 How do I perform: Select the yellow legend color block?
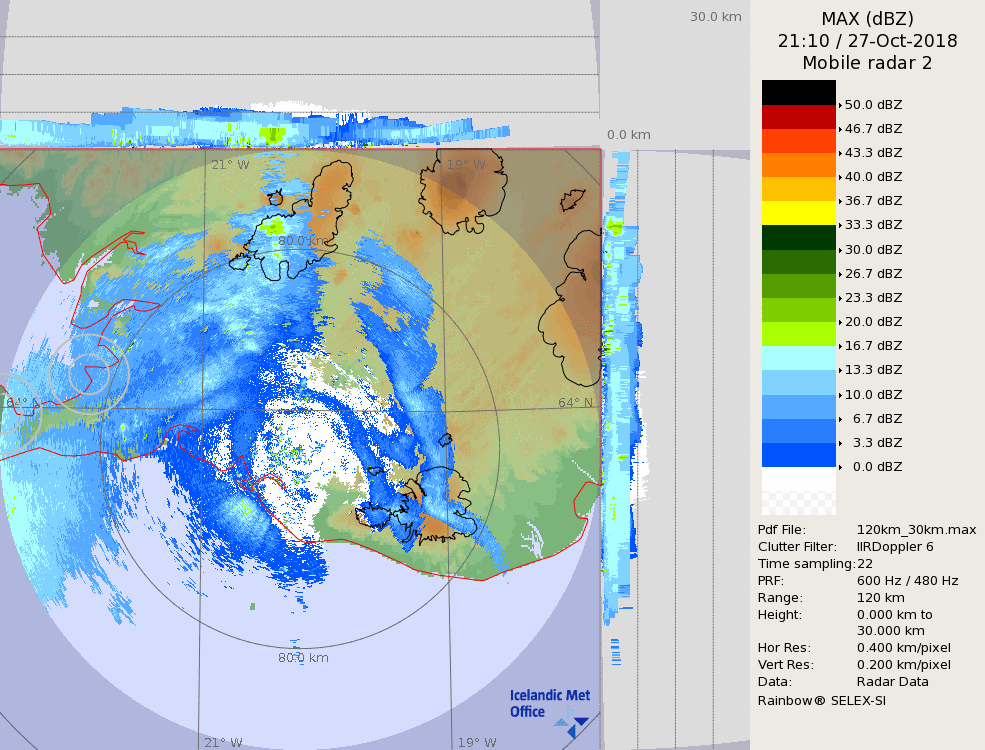(x=798, y=212)
